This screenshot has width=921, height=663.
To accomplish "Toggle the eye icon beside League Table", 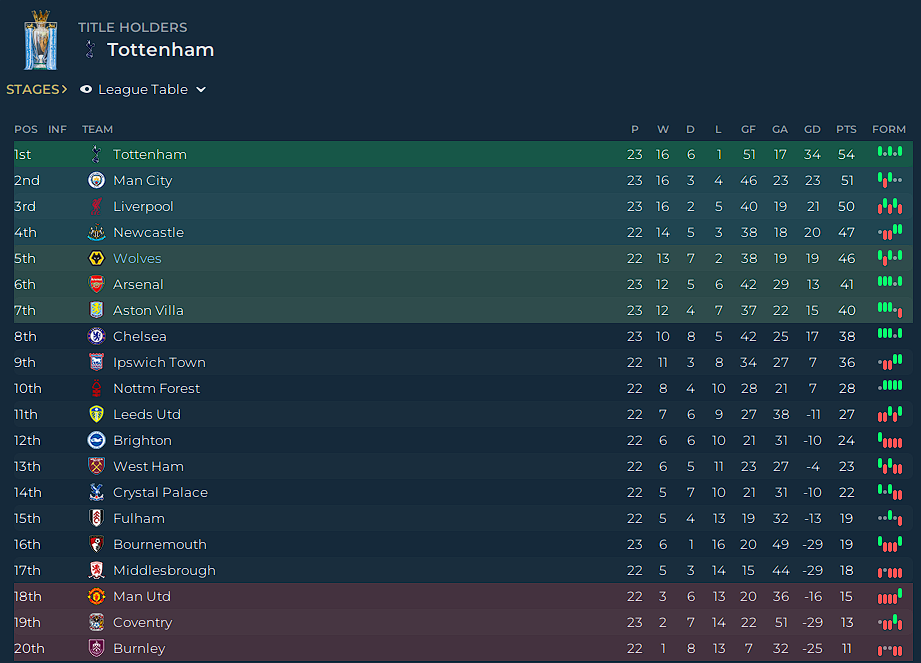I will click(x=86, y=89).
